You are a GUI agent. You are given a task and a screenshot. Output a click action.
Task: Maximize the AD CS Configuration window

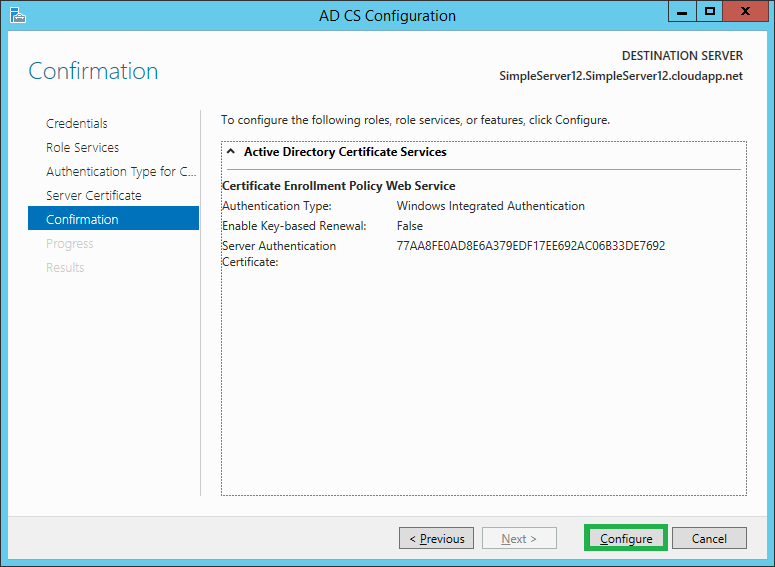click(710, 12)
